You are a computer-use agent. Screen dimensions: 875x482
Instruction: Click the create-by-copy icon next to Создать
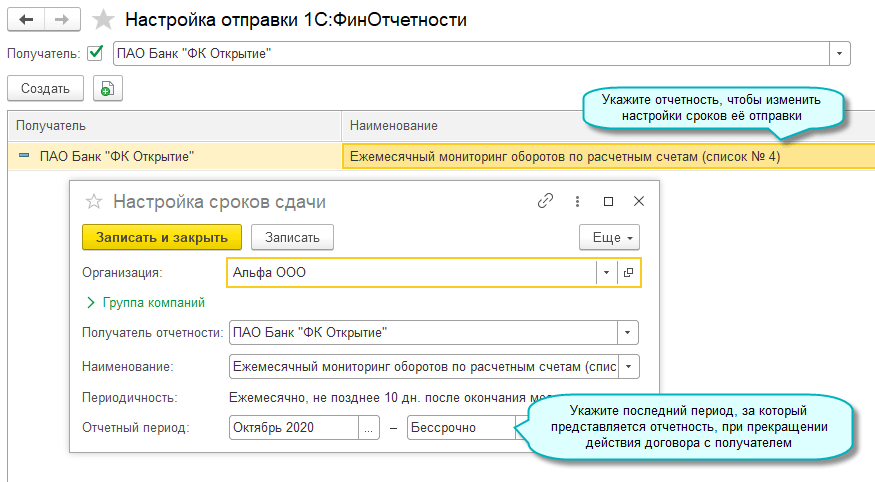click(x=107, y=88)
